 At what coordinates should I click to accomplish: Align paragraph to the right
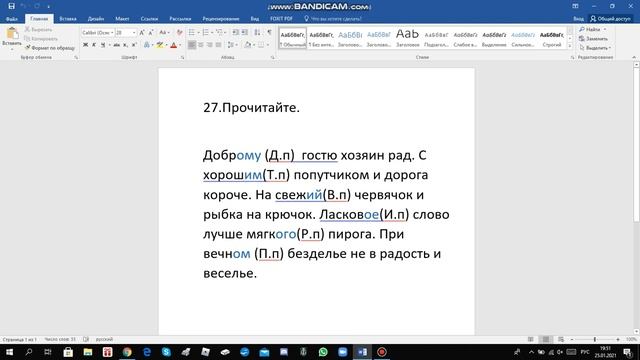(x=209, y=45)
